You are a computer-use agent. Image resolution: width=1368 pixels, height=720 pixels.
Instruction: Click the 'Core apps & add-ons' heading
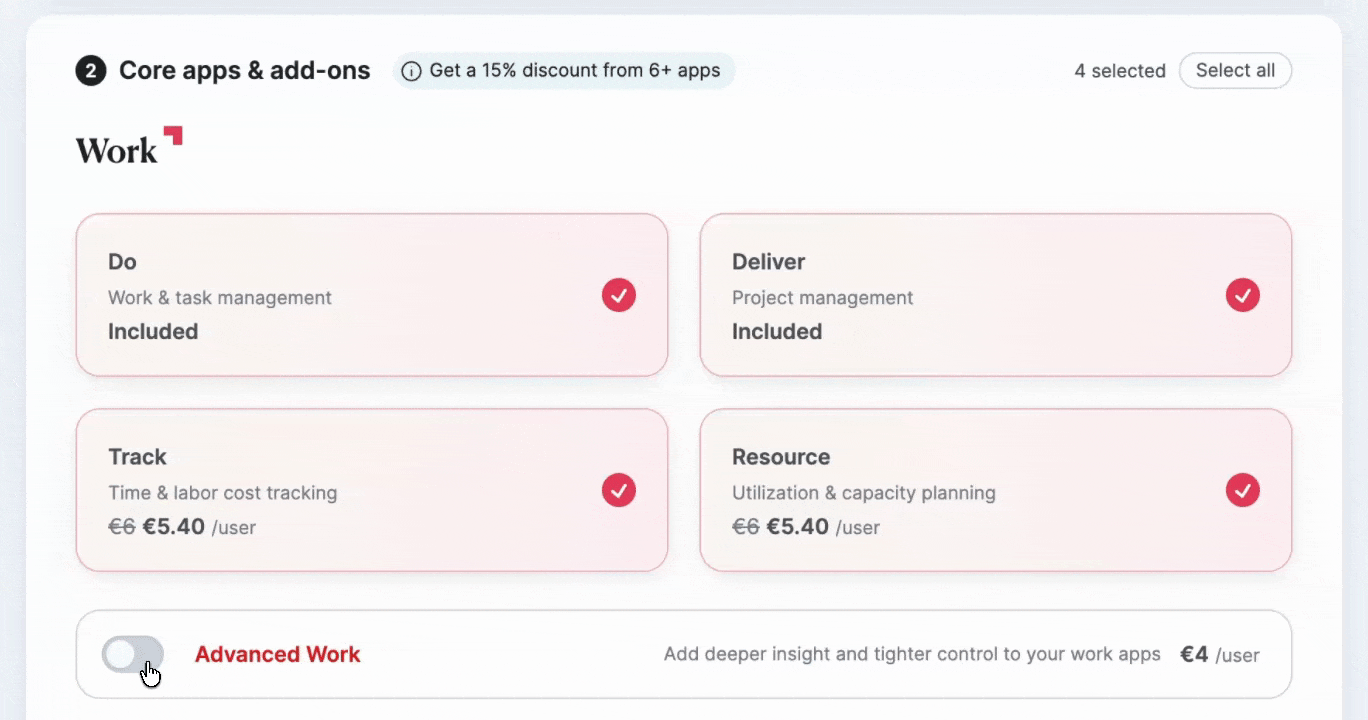coord(245,71)
